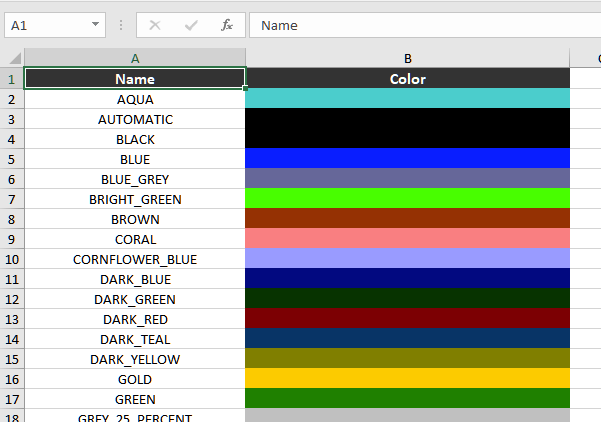Viewport: 601px width, 422px height.
Task: Click the Select All corner triangle
Action: 15,58
